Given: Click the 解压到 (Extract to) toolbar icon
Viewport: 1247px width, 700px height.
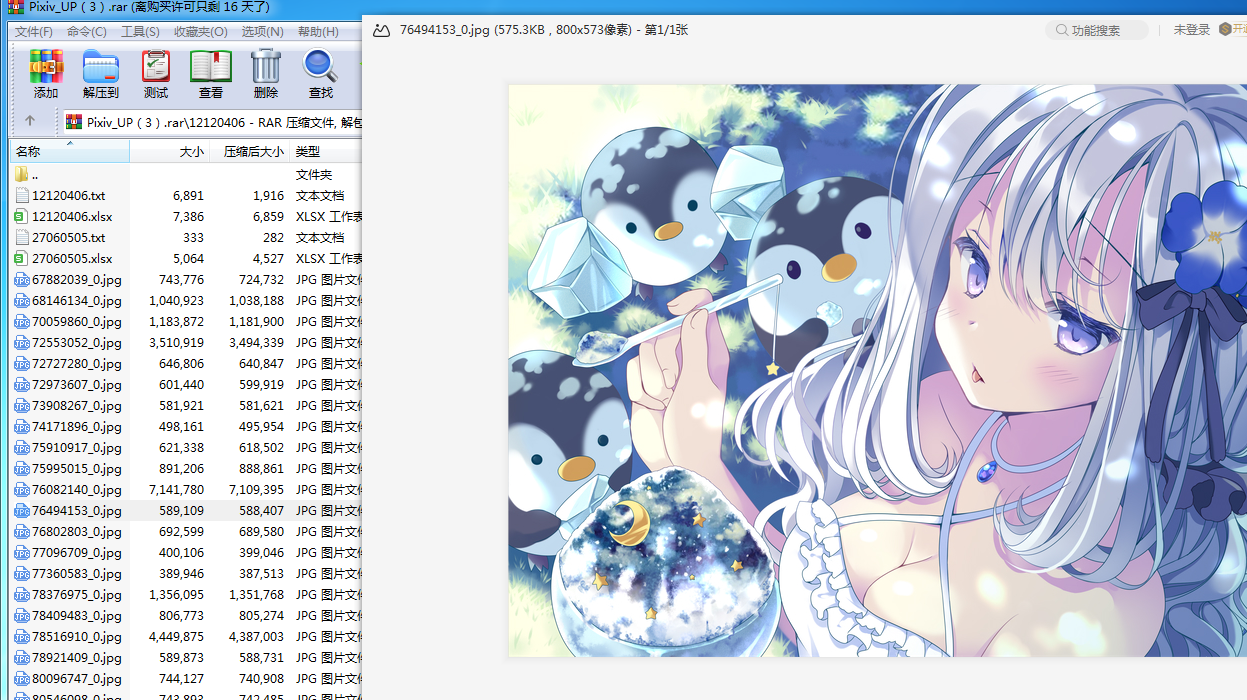Looking at the screenshot, I should [101, 67].
